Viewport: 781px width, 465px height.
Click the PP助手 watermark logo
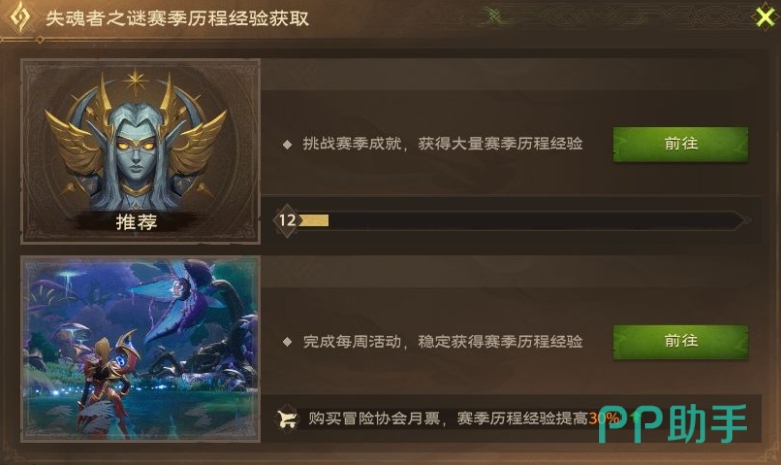click(673, 423)
